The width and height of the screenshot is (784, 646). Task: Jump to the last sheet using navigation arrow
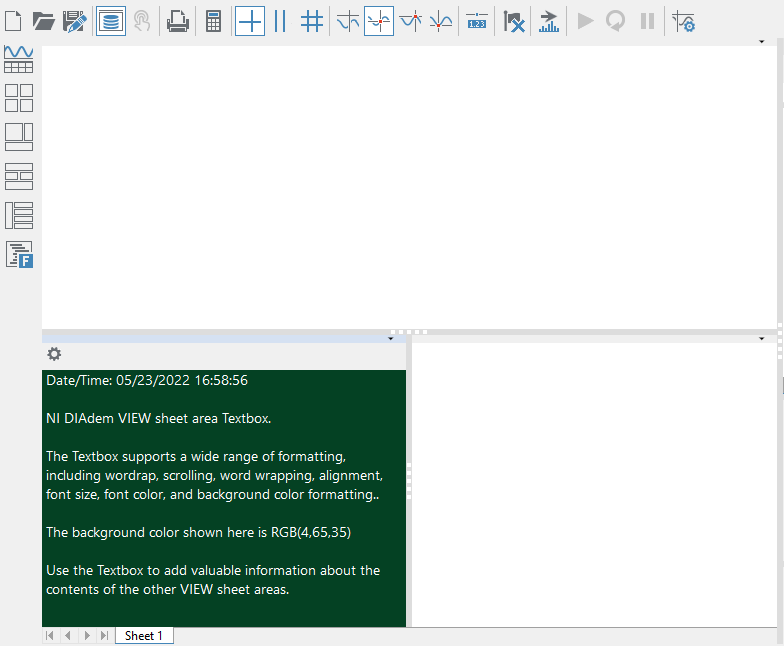click(104, 636)
